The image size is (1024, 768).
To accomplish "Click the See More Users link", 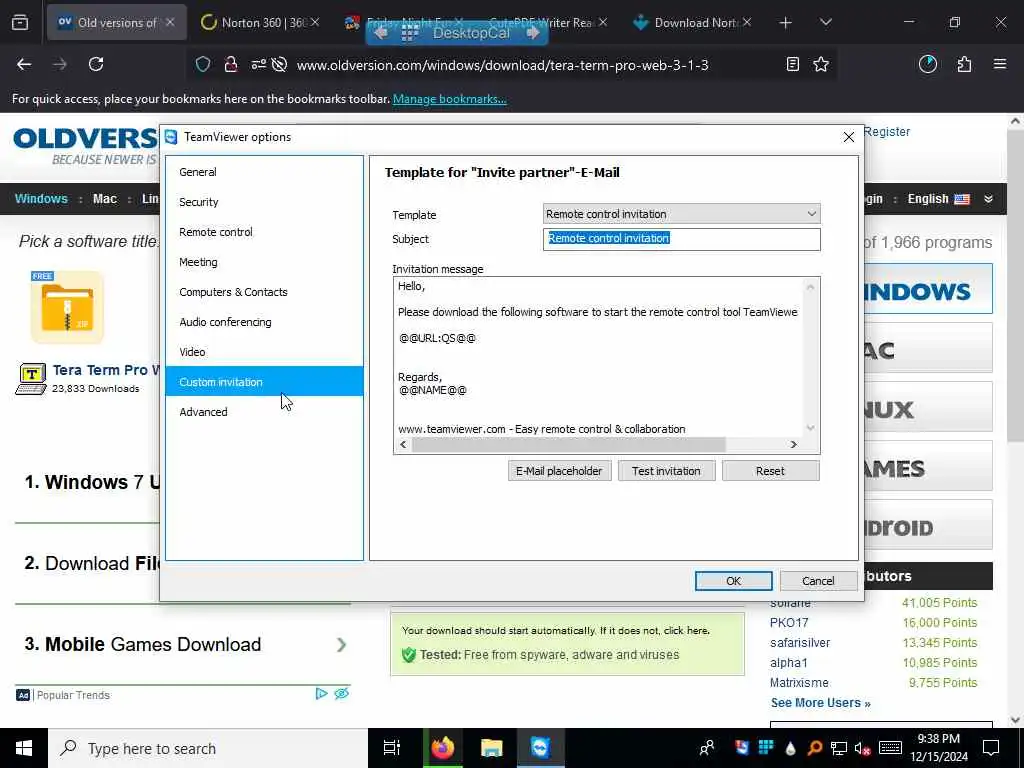I will [x=820, y=703].
